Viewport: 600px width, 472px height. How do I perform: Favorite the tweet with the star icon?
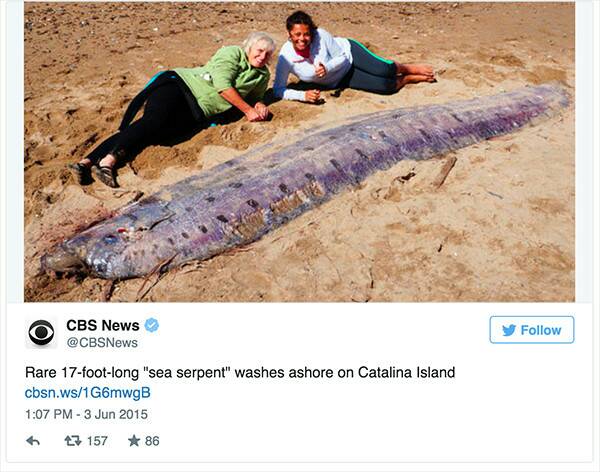pyautogui.click(x=134, y=441)
